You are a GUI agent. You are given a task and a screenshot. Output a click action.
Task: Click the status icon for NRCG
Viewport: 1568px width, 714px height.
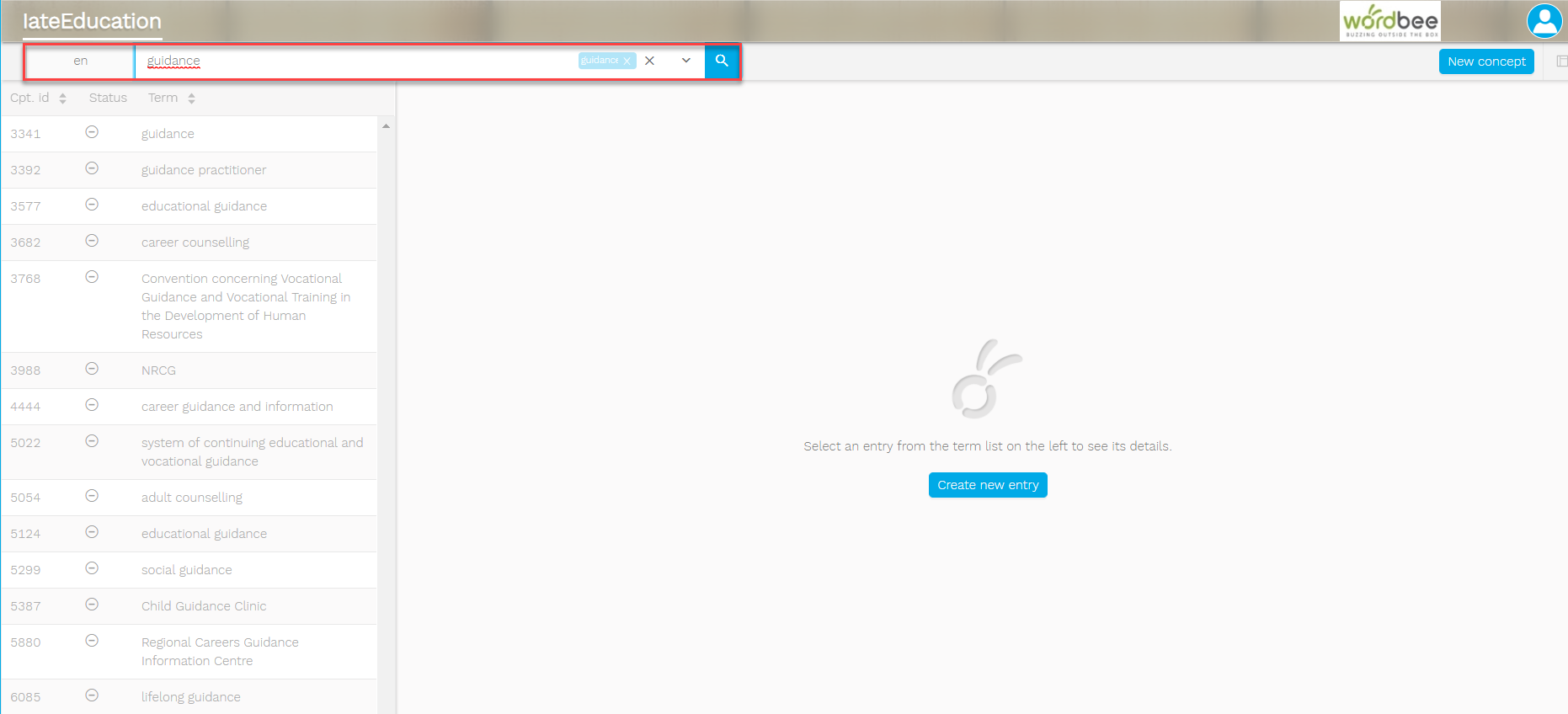[92, 369]
